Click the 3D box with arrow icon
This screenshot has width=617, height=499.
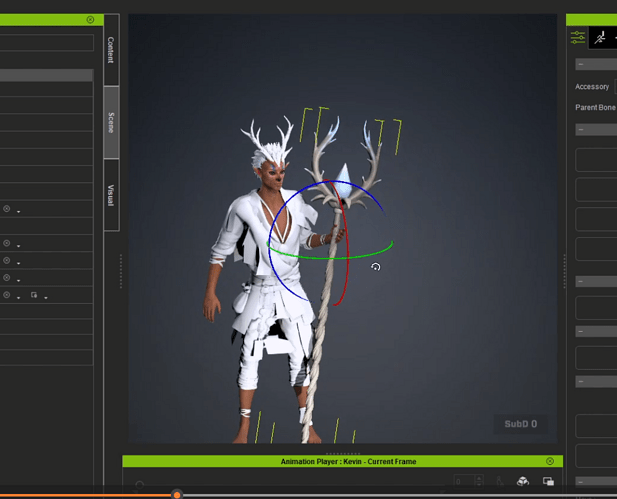coord(523,481)
